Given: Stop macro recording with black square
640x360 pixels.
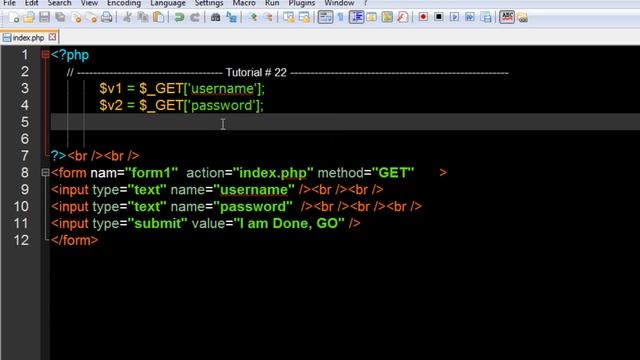Looking at the screenshot, I should point(439,18).
